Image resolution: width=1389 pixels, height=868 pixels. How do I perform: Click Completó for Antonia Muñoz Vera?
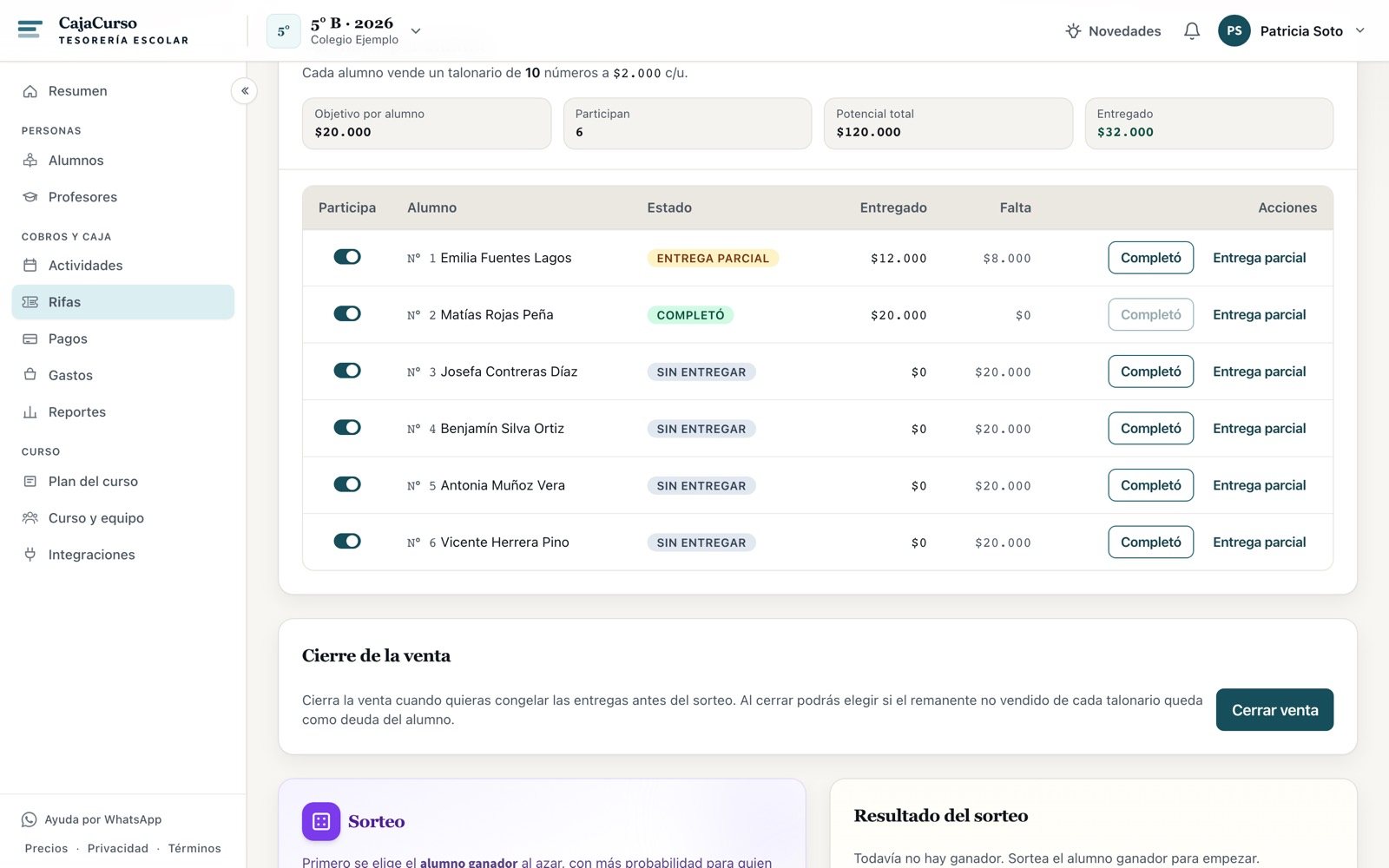tap(1150, 485)
